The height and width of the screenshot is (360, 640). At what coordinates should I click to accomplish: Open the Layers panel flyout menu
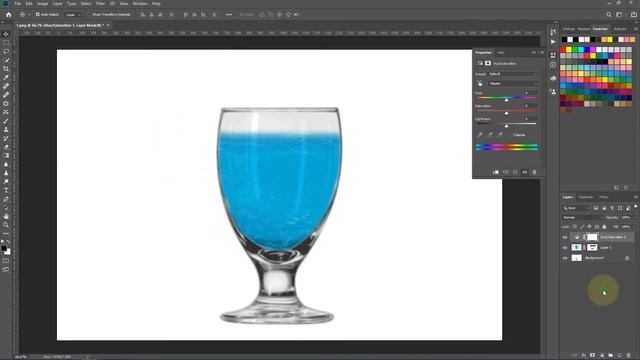(x=636, y=197)
